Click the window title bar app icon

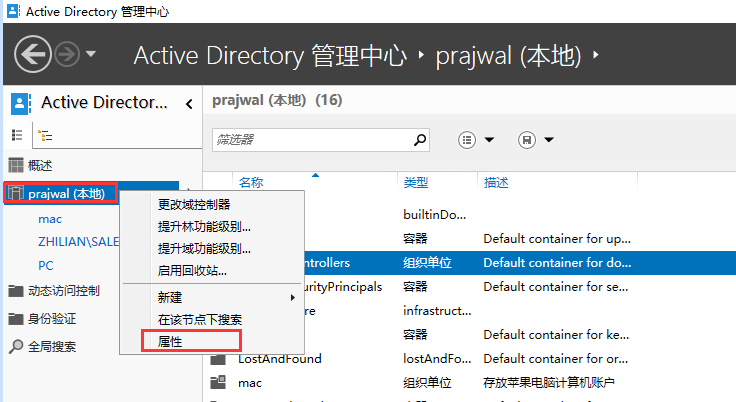point(13,11)
